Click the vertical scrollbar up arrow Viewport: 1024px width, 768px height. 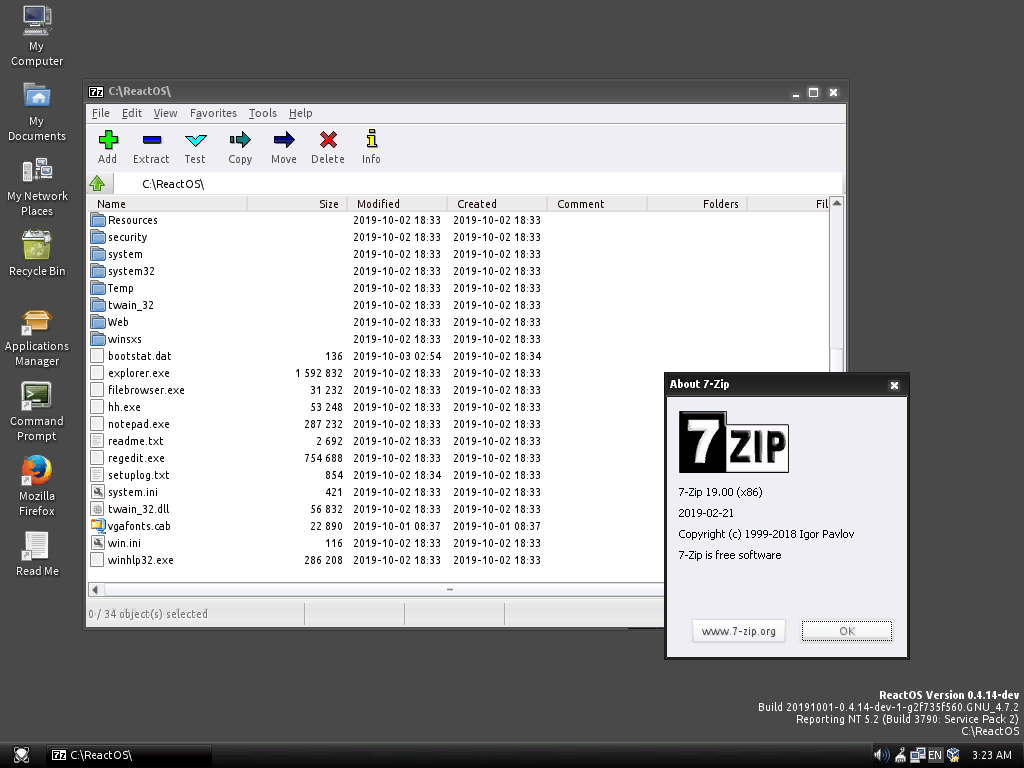point(837,204)
